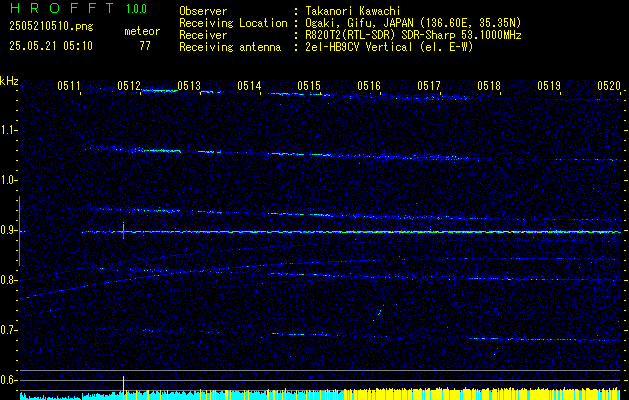This screenshot has width=629, height=400.
Task: Click the gray vertical range bar by 0.9 kHz
Action: (x=20, y=231)
